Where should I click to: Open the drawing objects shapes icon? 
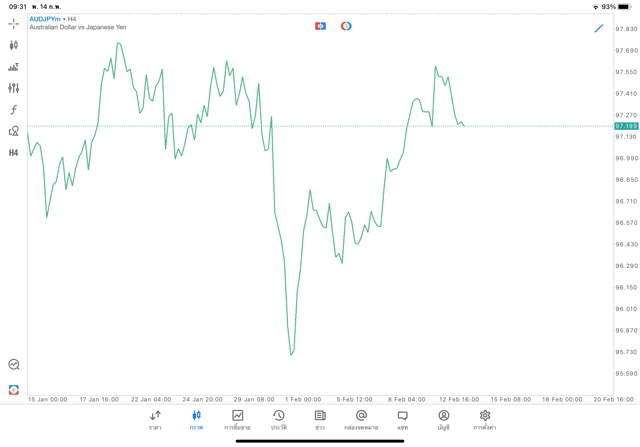pyautogui.click(x=14, y=131)
